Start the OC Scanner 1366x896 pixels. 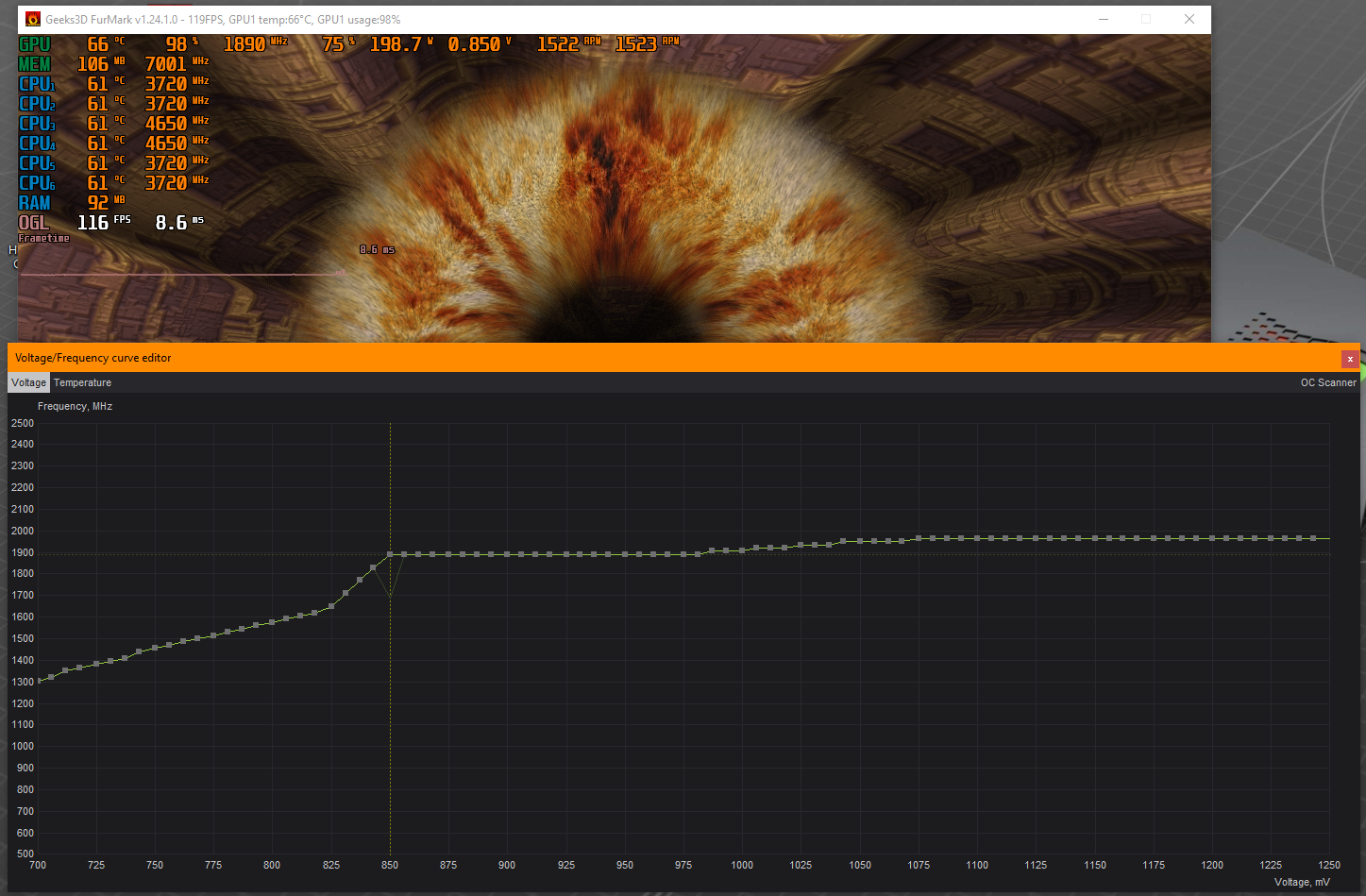(x=1328, y=382)
